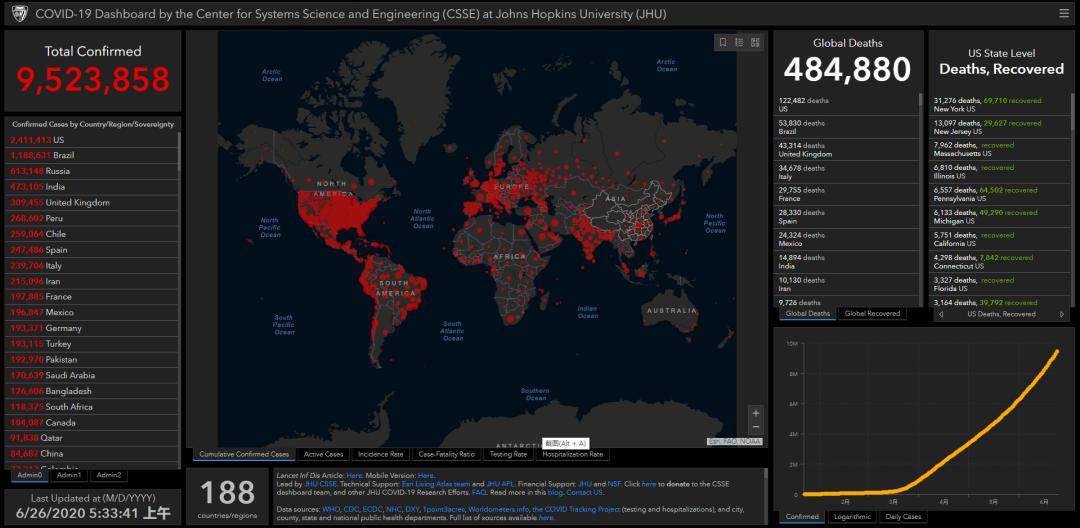Select Iran in confirmed cases list

click(x=91, y=281)
